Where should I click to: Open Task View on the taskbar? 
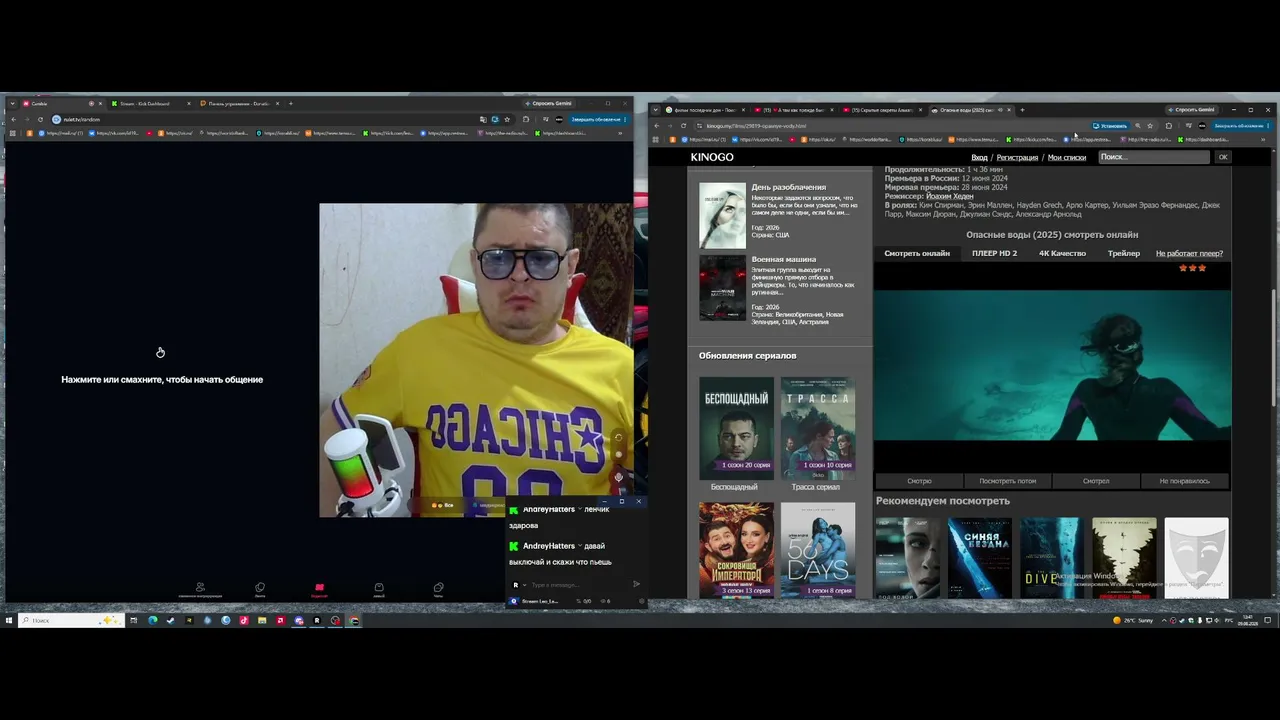[x=133, y=620]
